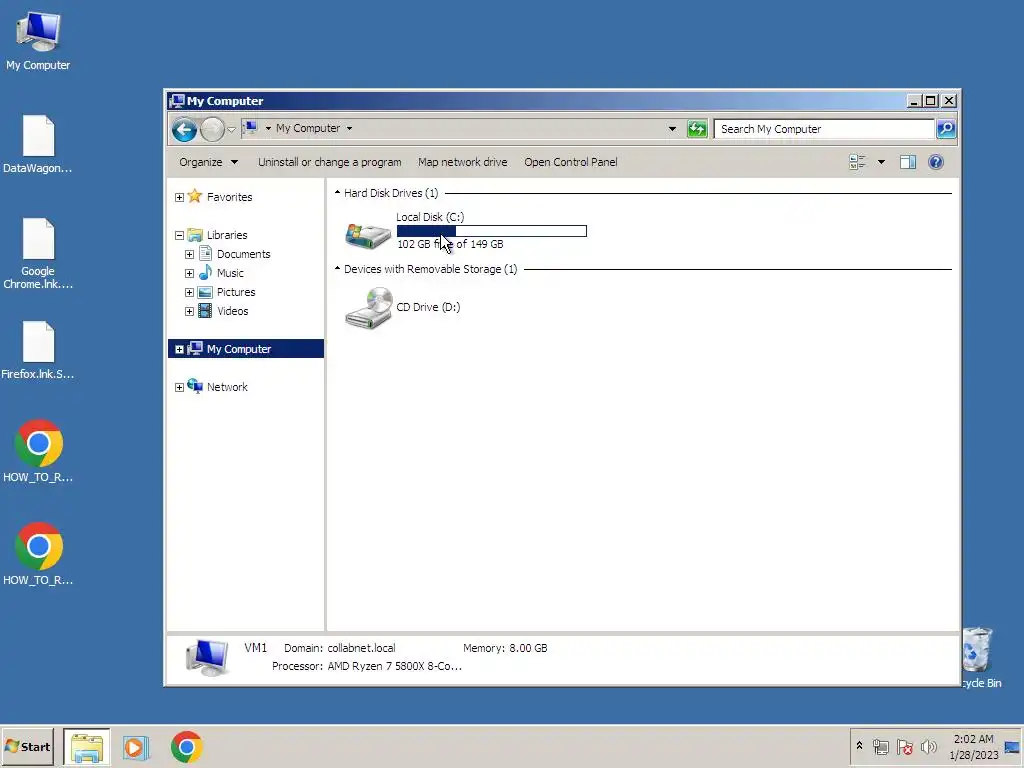Click the greyed Forward navigation arrow
Viewport: 1024px width, 768px height.
point(212,129)
